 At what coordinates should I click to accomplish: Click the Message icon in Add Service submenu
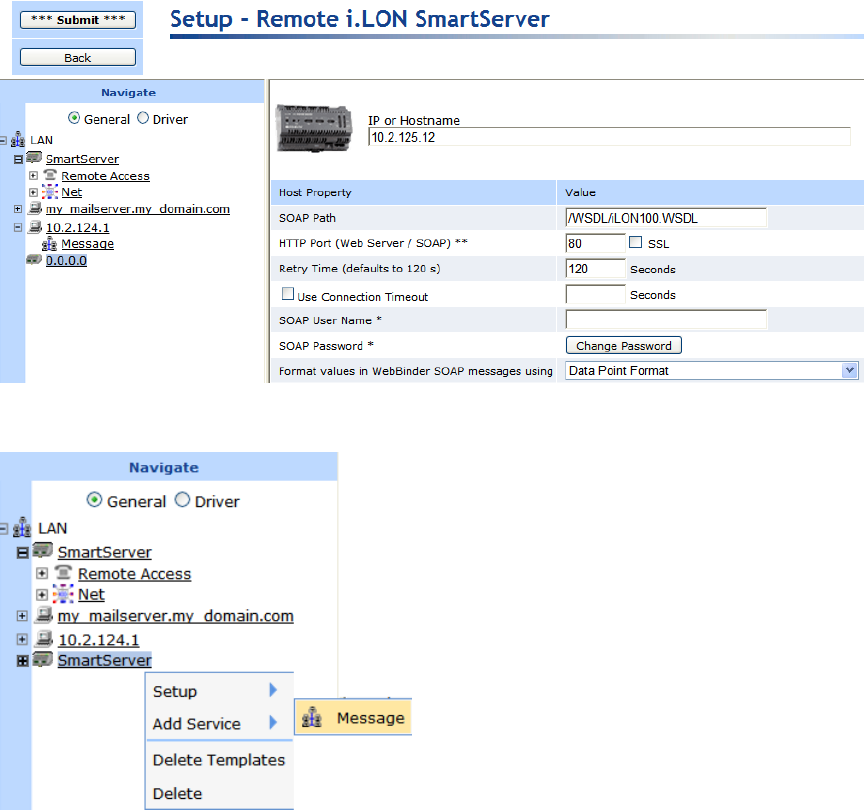pos(312,718)
